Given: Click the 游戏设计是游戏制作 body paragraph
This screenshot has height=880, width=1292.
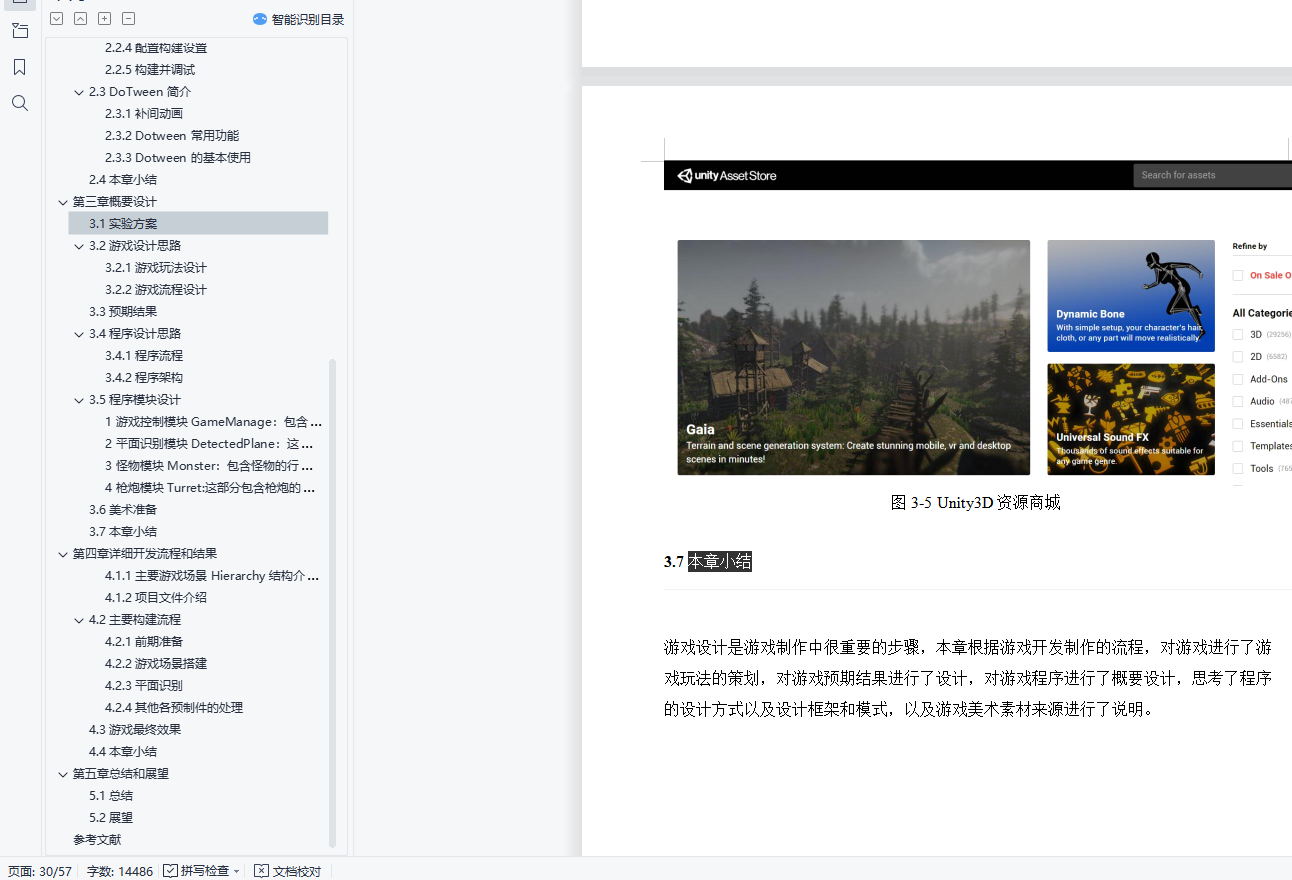Looking at the screenshot, I should (x=968, y=679).
